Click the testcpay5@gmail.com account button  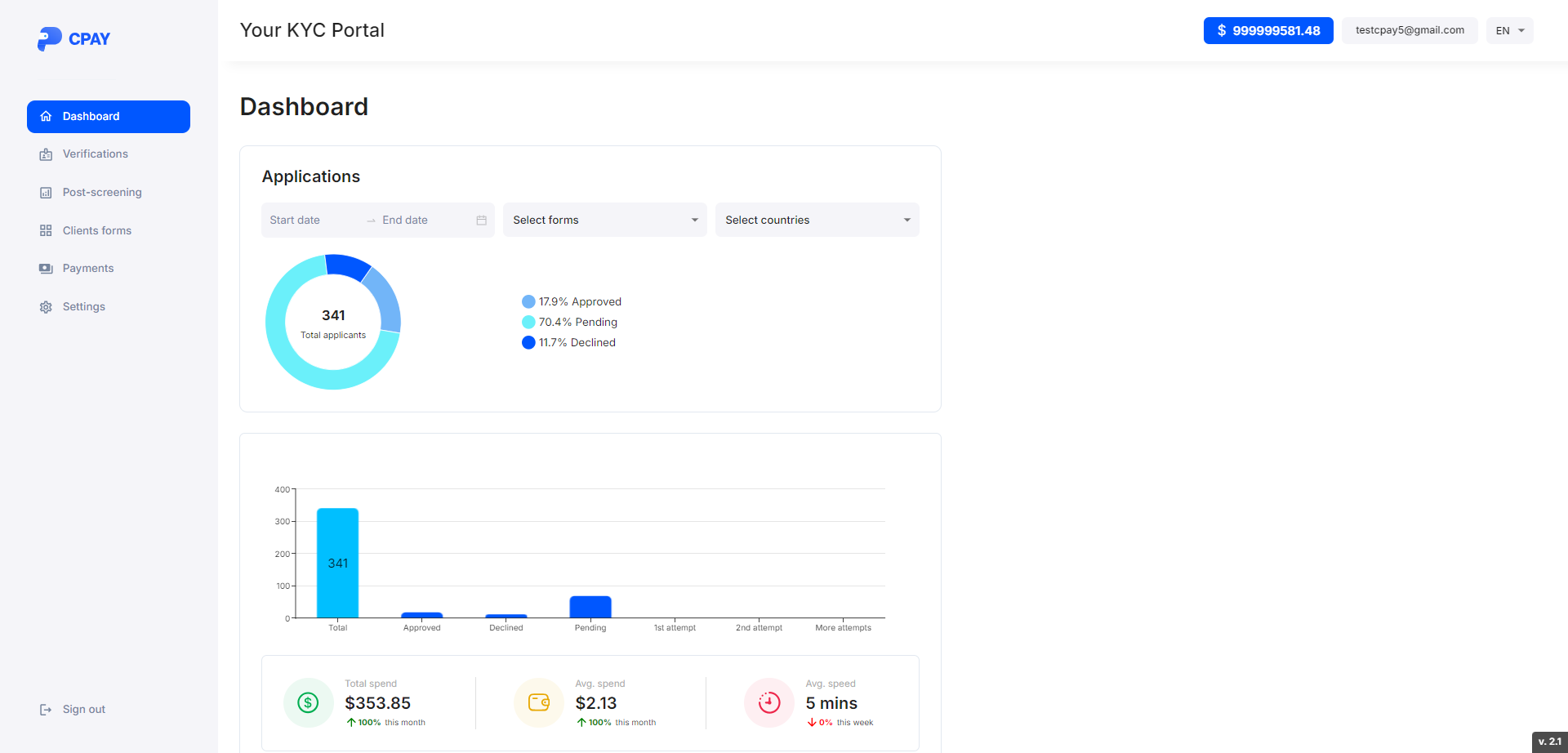[x=1409, y=31]
